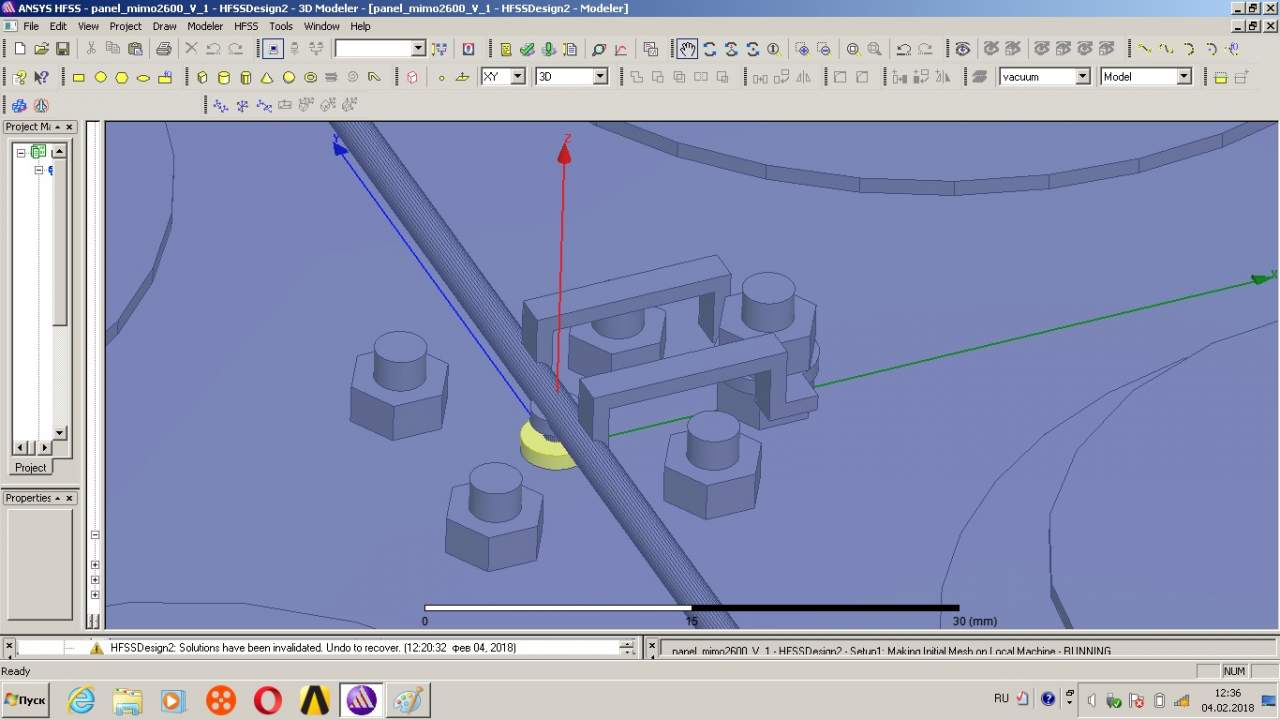Viewport: 1280px width, 720px height.
Task: Open the HFSS menu
Action: (x=246, y=26)
